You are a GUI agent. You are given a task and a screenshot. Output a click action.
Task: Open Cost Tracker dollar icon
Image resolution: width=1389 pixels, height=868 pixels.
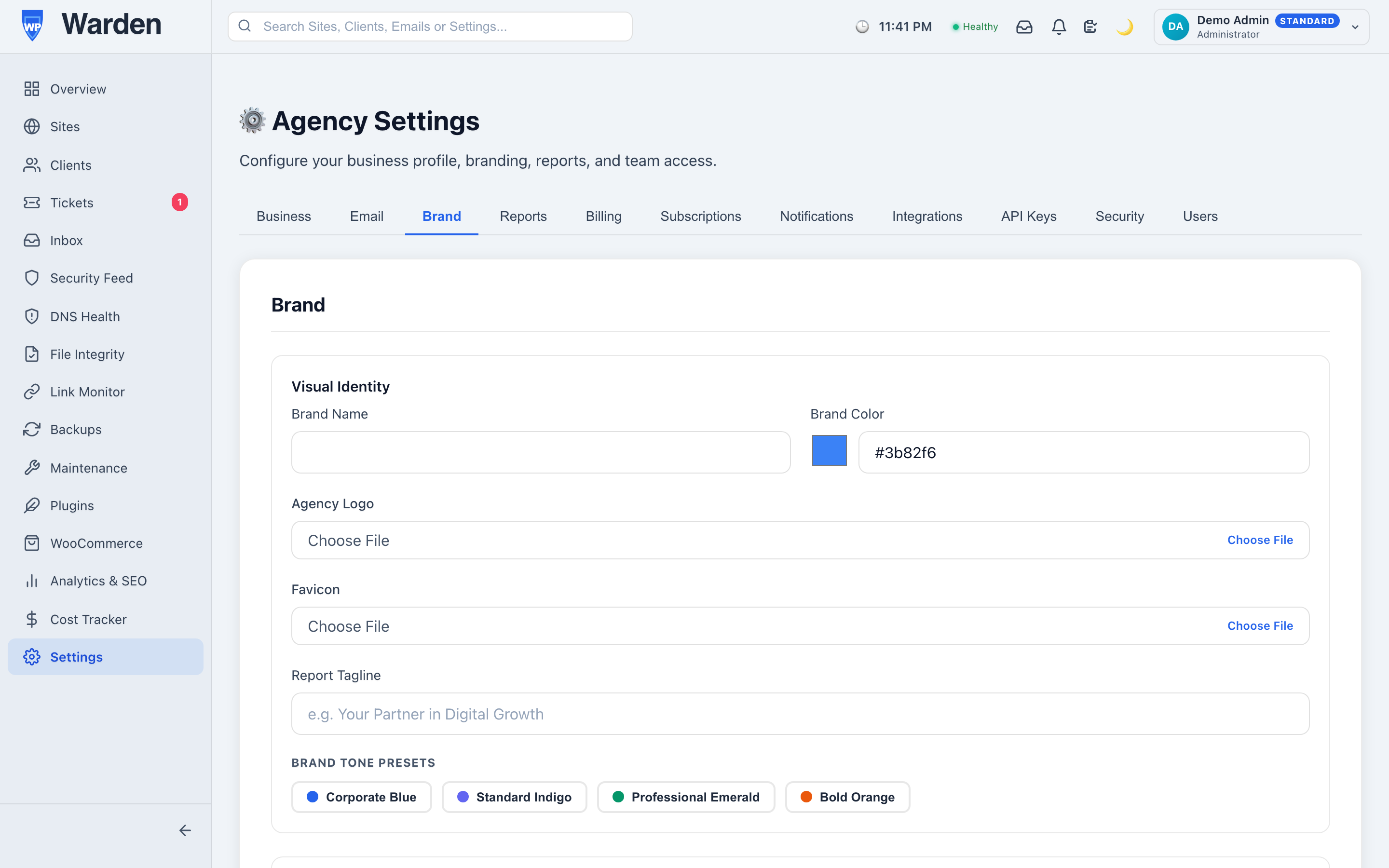tap(31, 620)
